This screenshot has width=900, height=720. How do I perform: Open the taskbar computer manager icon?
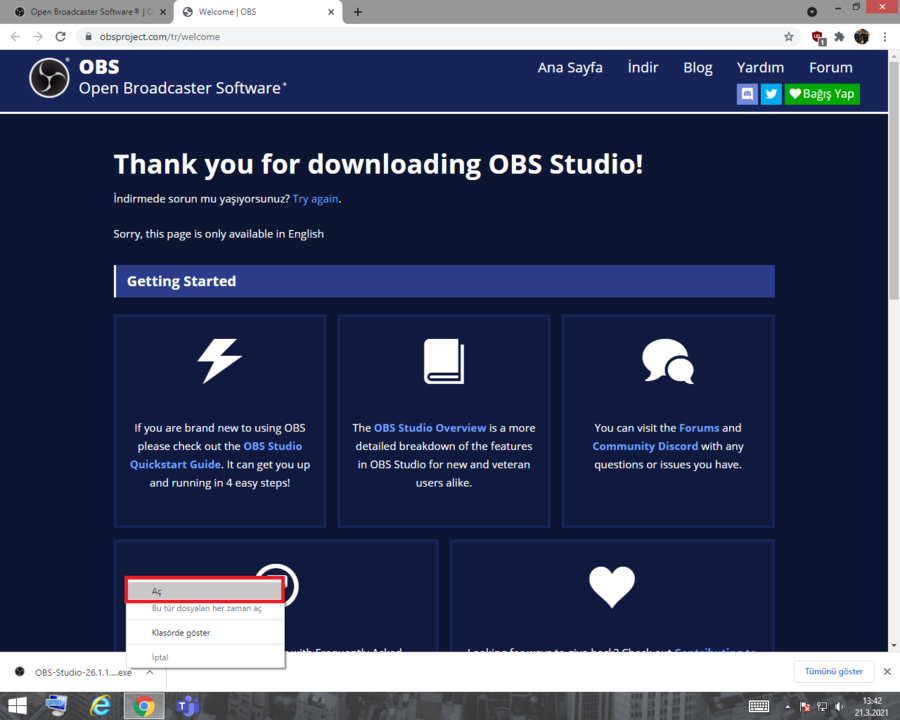click(x=56, y=706)
